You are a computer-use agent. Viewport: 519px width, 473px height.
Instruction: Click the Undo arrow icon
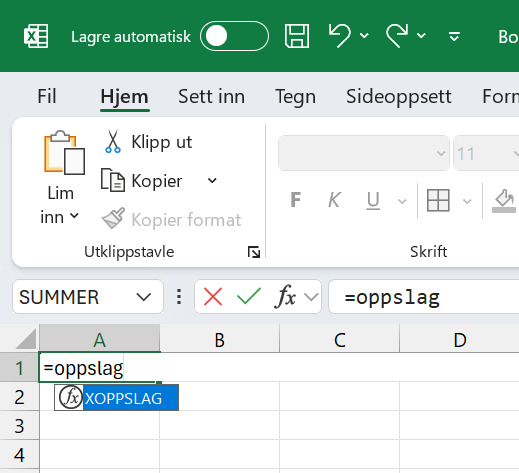tap(340, 35)
